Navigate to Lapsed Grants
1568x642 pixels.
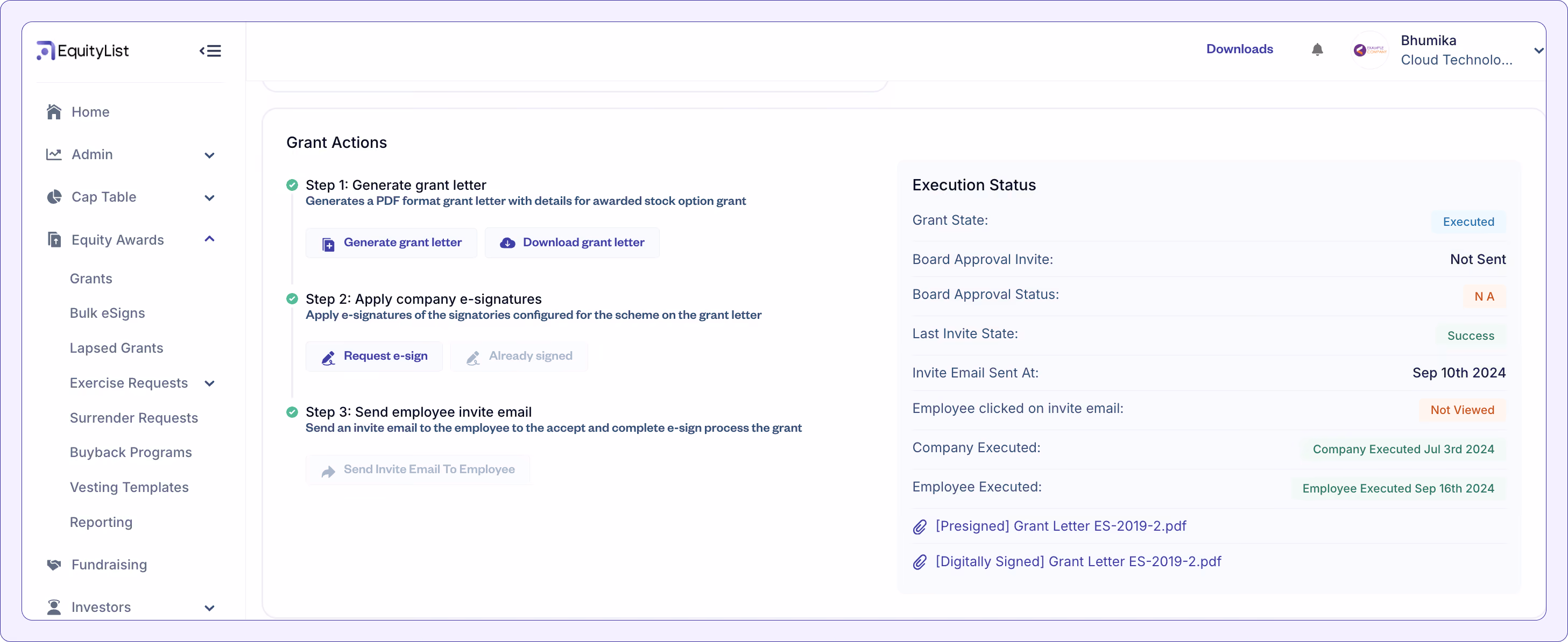(x=117, y=348)
